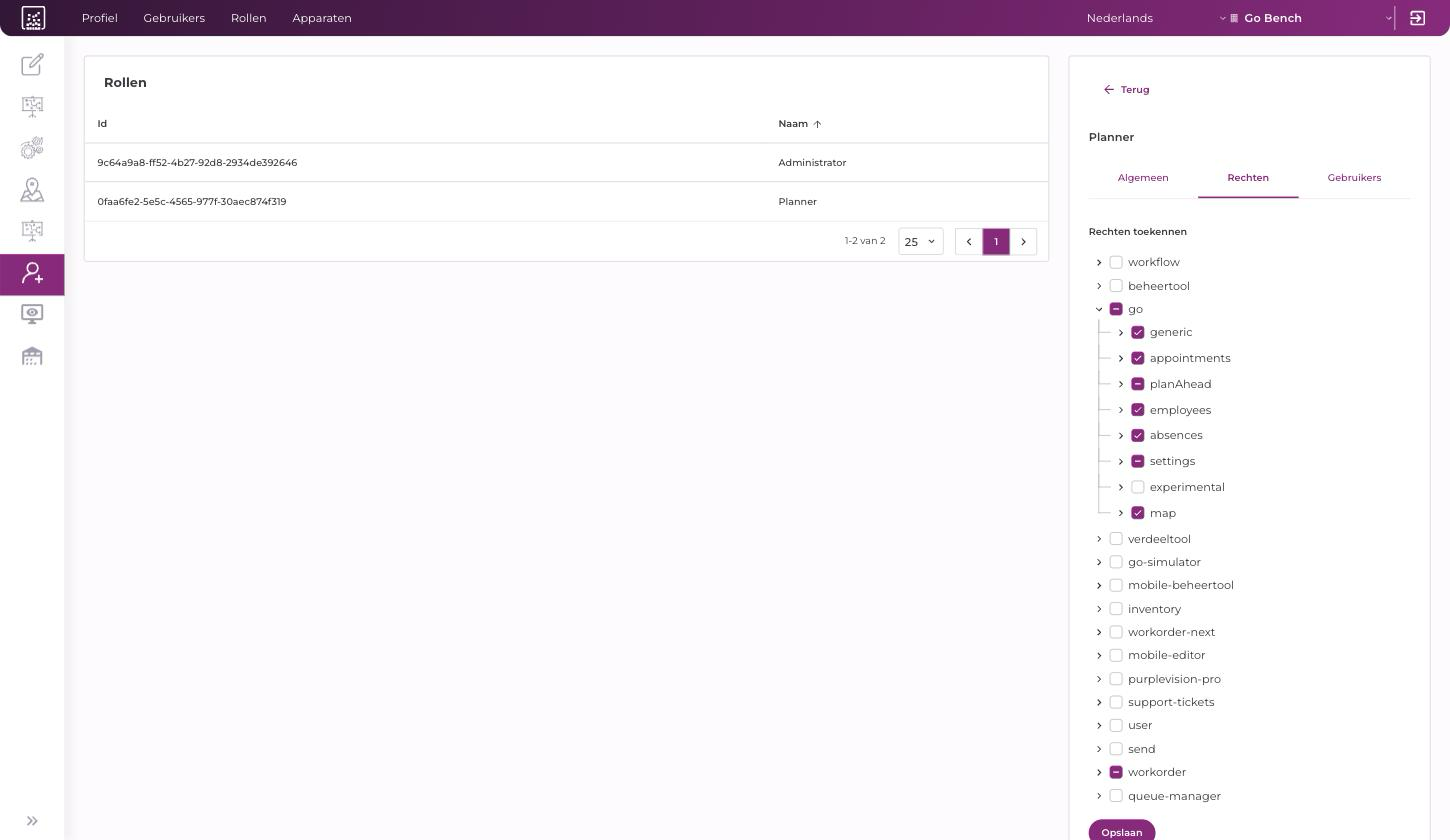This screenshot has height=840, width=1450.
Task: Uncheck the appointments checkbox
Action: pyautogui.click(x=1138, y=358)
